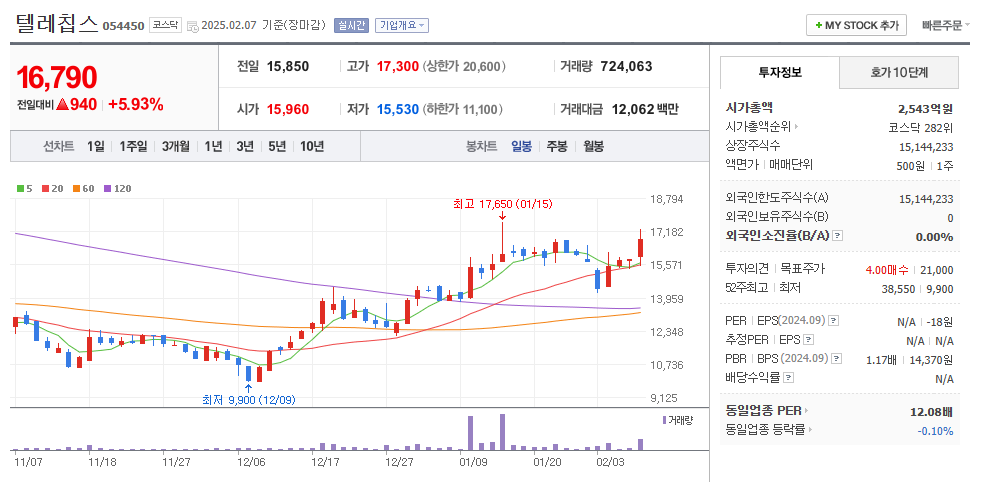Select the 1년 line chart period
Screen dimensions: 997x482
pyautogui.click(x=213, y=146)
